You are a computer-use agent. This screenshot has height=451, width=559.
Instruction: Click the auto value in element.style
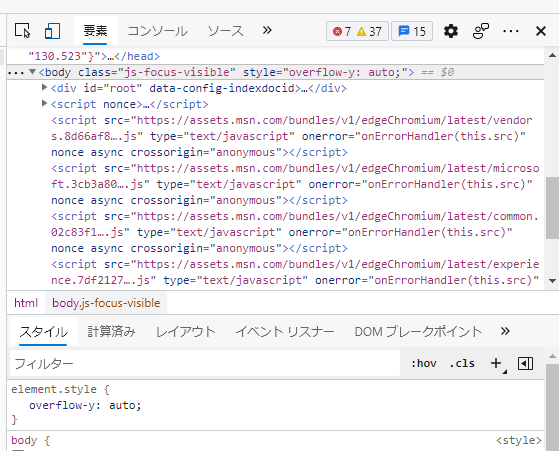click(122, 405)
